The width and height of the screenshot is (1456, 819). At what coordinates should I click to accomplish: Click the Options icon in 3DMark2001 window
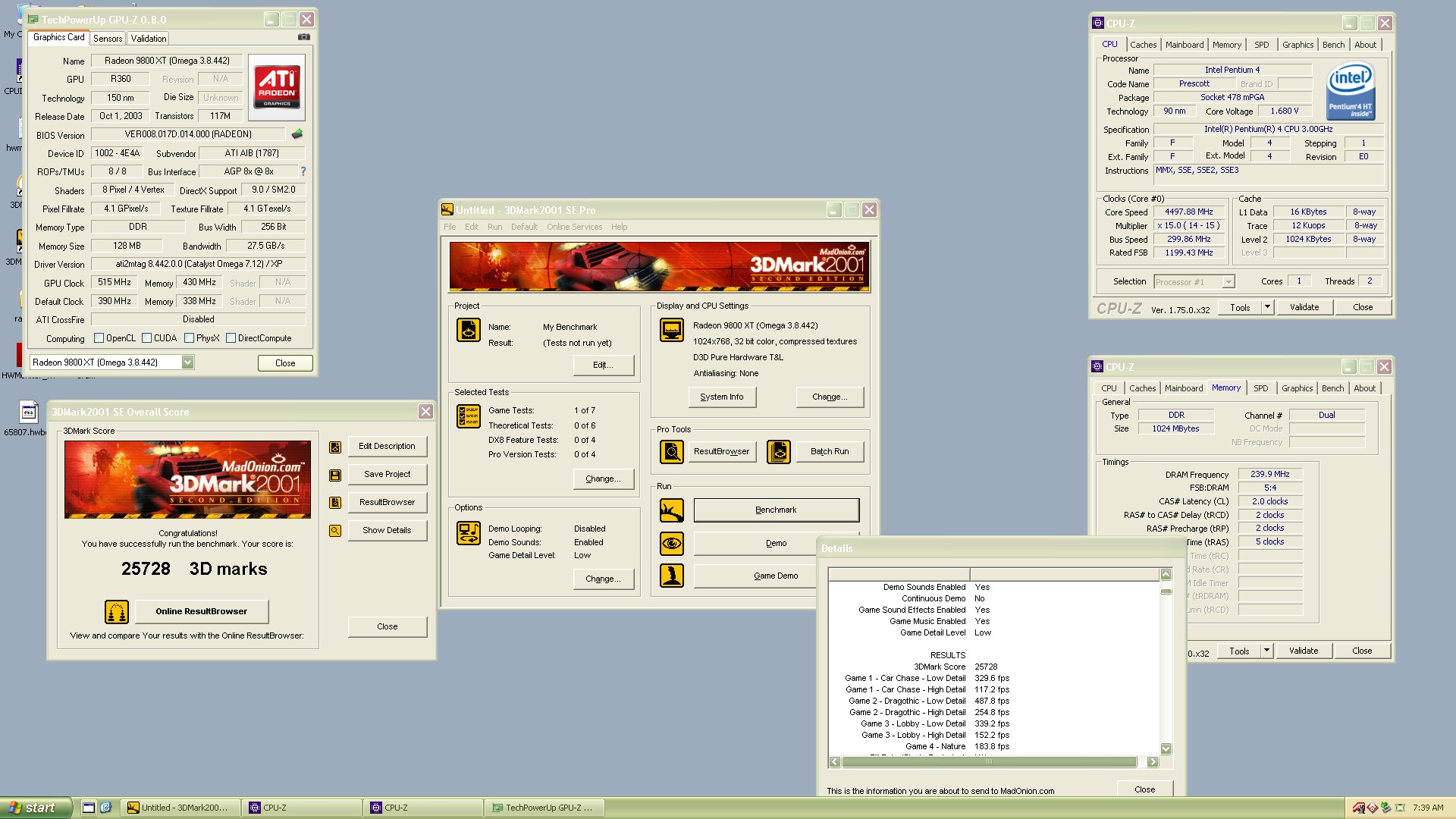click(469, 533)
